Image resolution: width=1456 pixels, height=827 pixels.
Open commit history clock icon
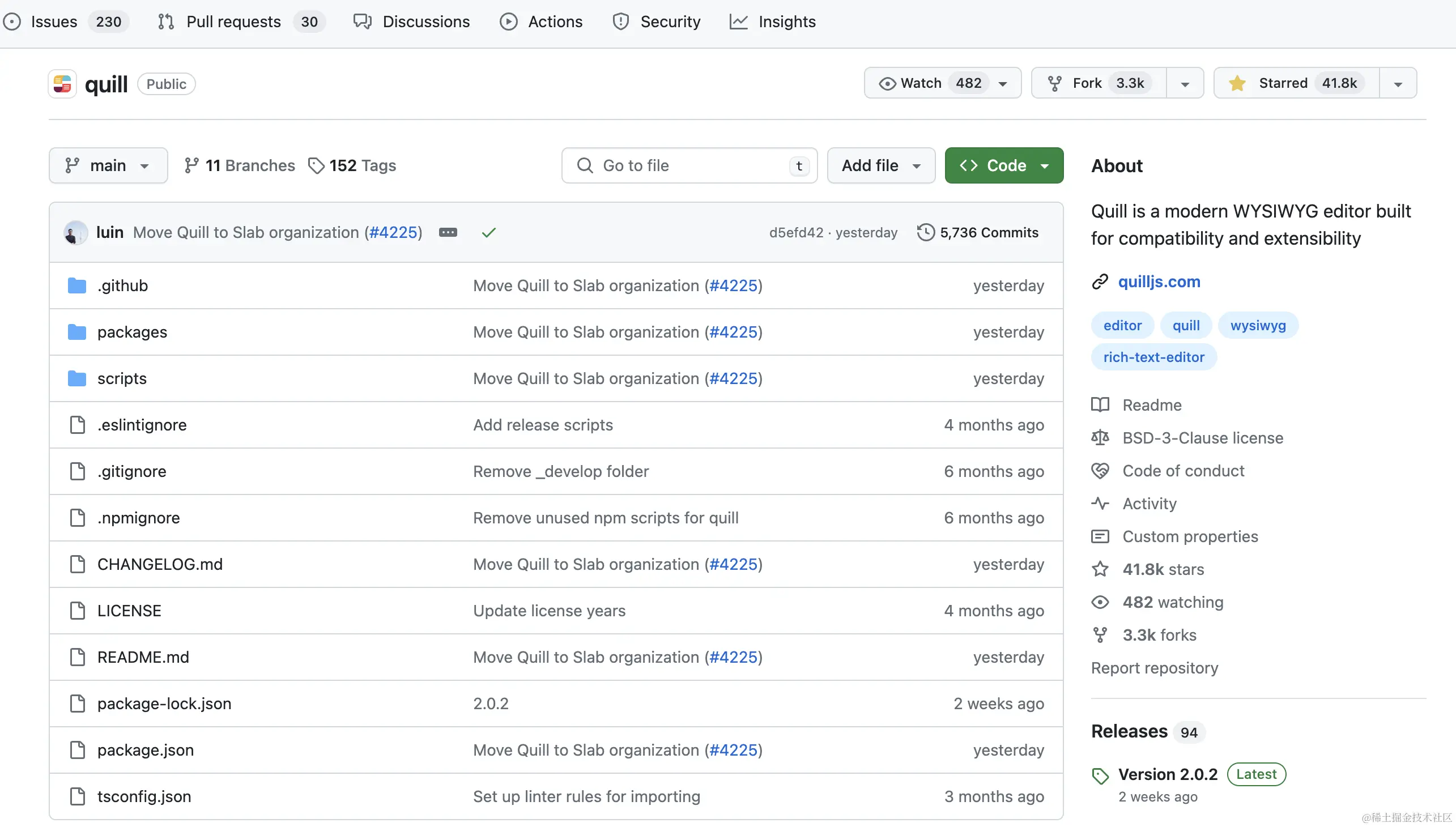tap(925, 232)
